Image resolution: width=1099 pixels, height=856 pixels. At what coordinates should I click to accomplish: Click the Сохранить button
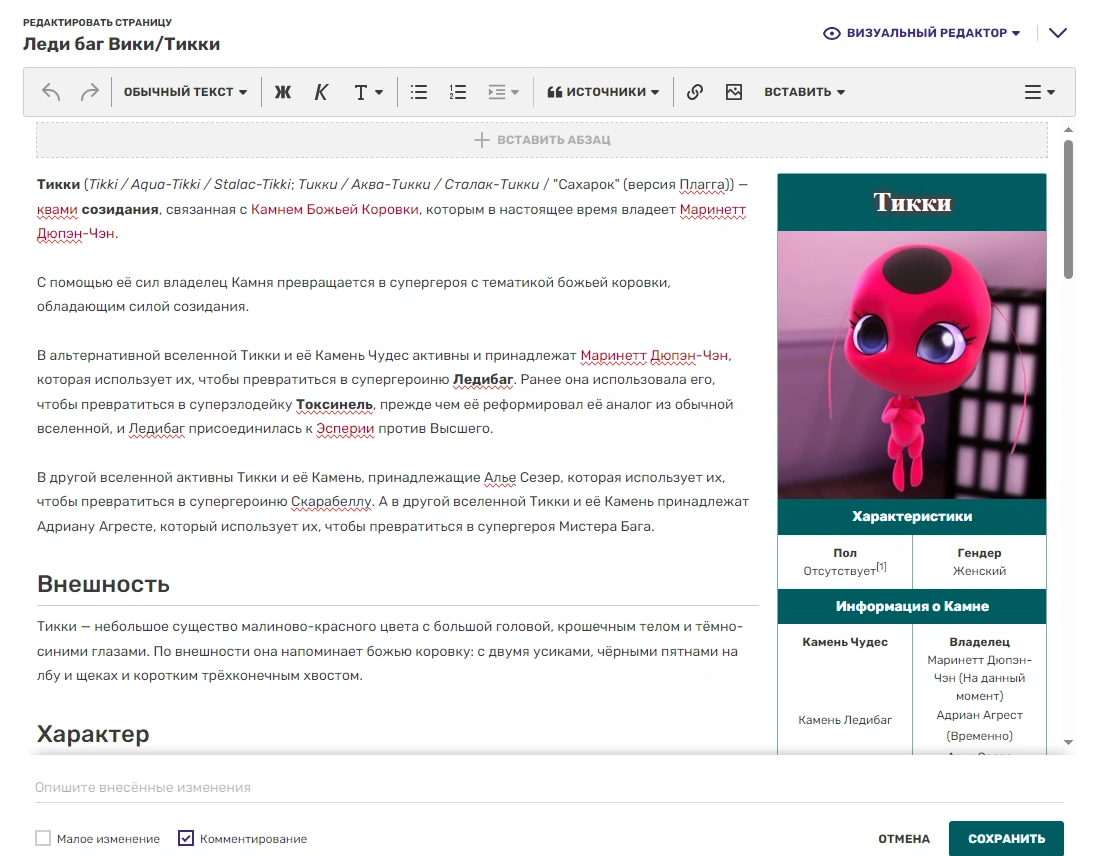[1006, 838]
